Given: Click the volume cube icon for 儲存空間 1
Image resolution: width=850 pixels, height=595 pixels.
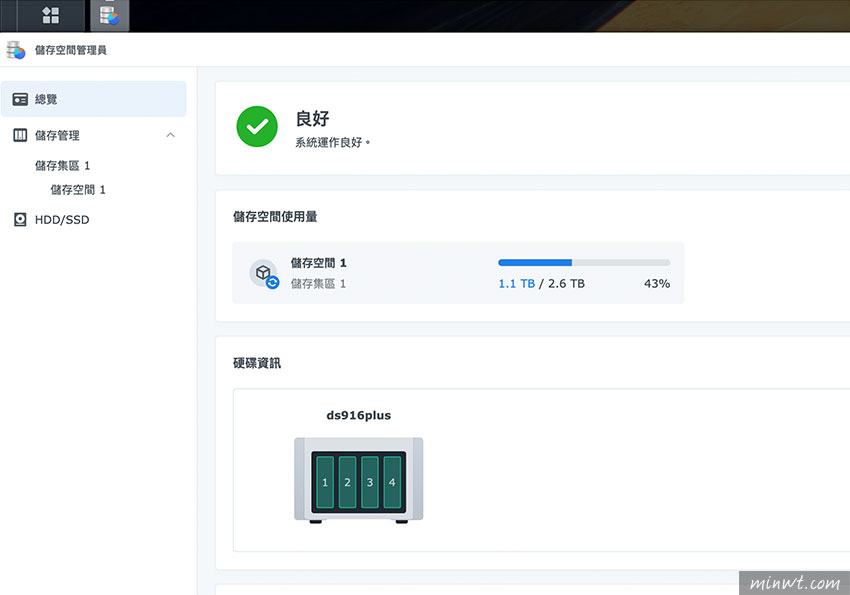Looking at the screenshot, I should [x=264, y=273].
